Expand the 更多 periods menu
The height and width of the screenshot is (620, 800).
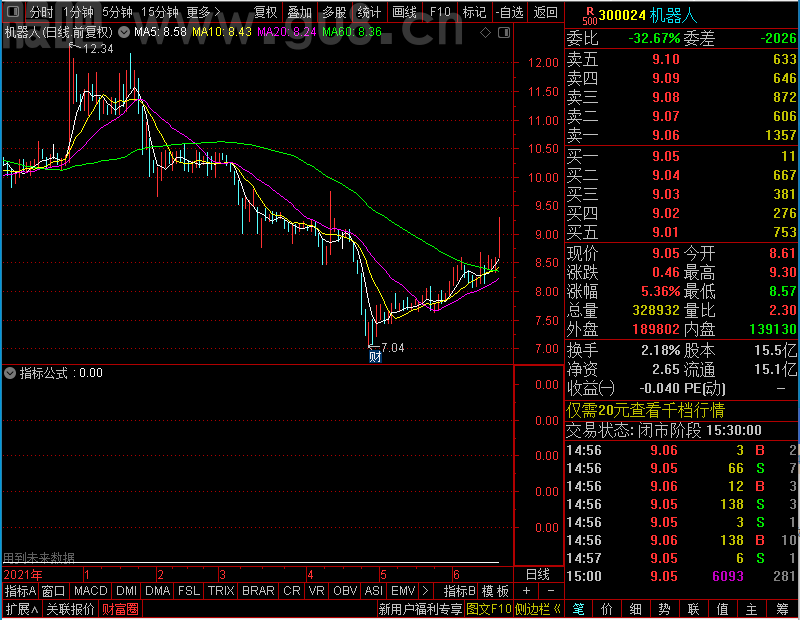[x=203, y=12]
